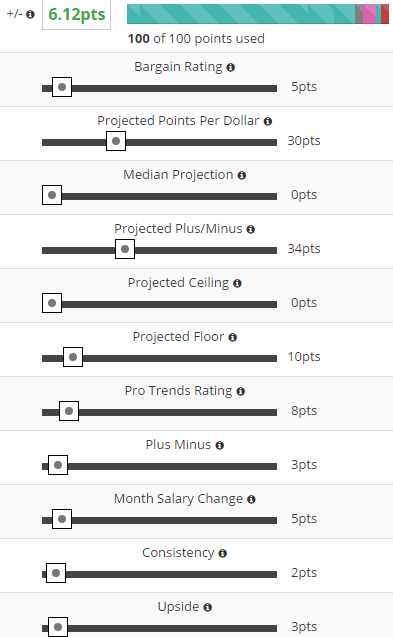Click the pink segment of the points bar

[x=369, y=14]
